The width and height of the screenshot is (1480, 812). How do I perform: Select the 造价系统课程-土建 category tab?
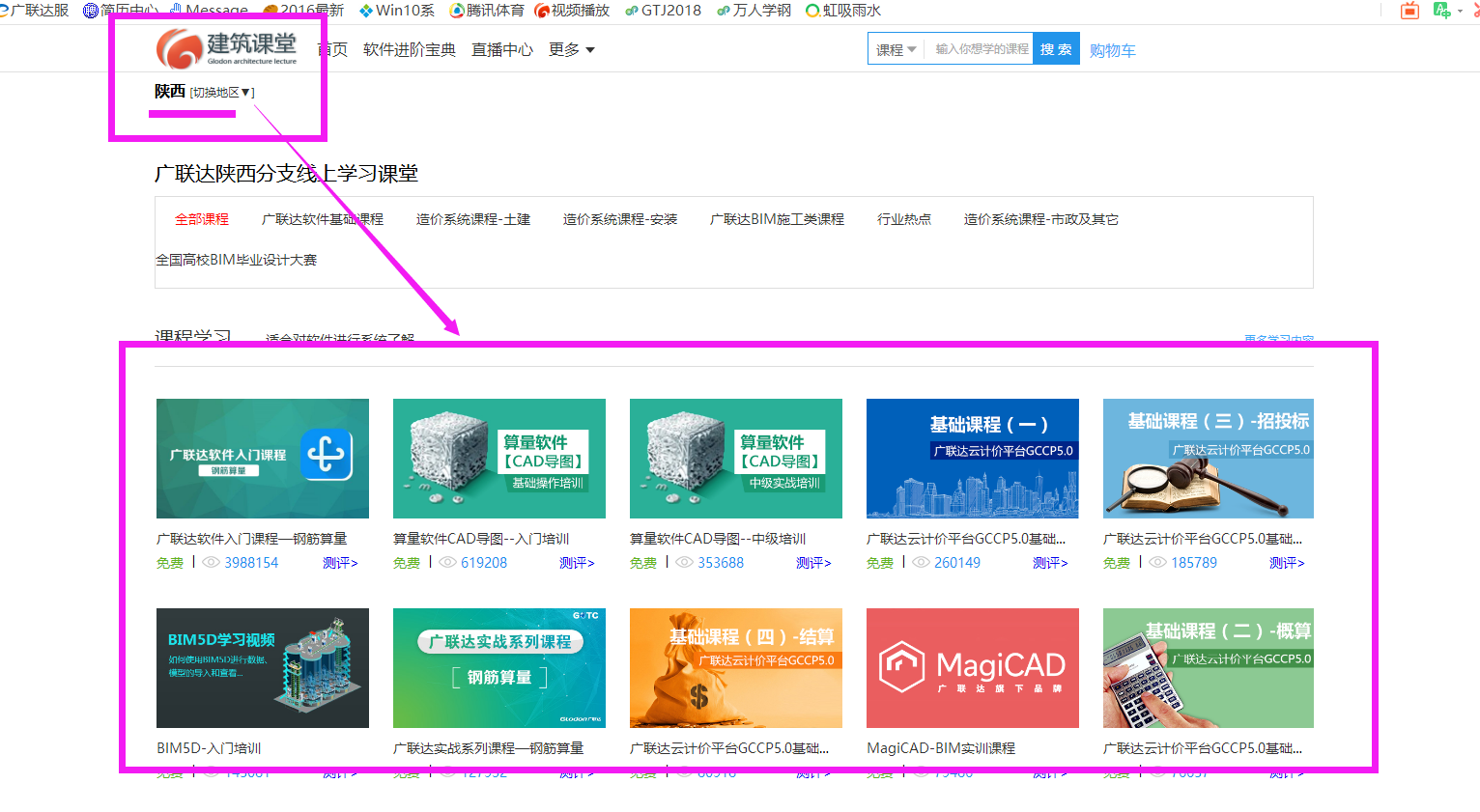coord(473,219)
